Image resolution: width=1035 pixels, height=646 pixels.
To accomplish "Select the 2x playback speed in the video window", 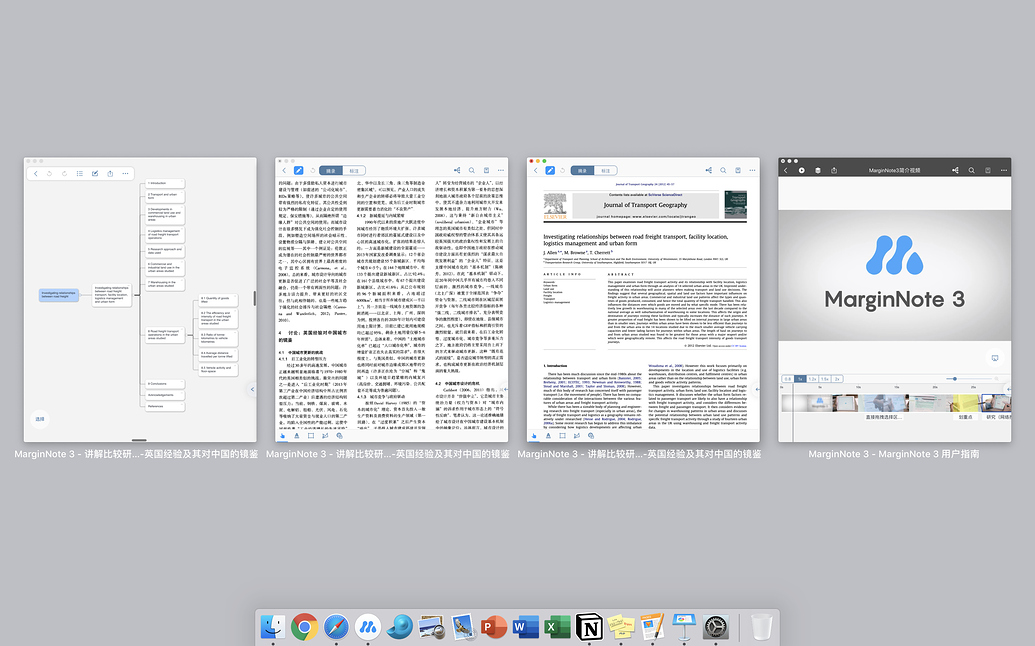I will click(x=837, y=379).
